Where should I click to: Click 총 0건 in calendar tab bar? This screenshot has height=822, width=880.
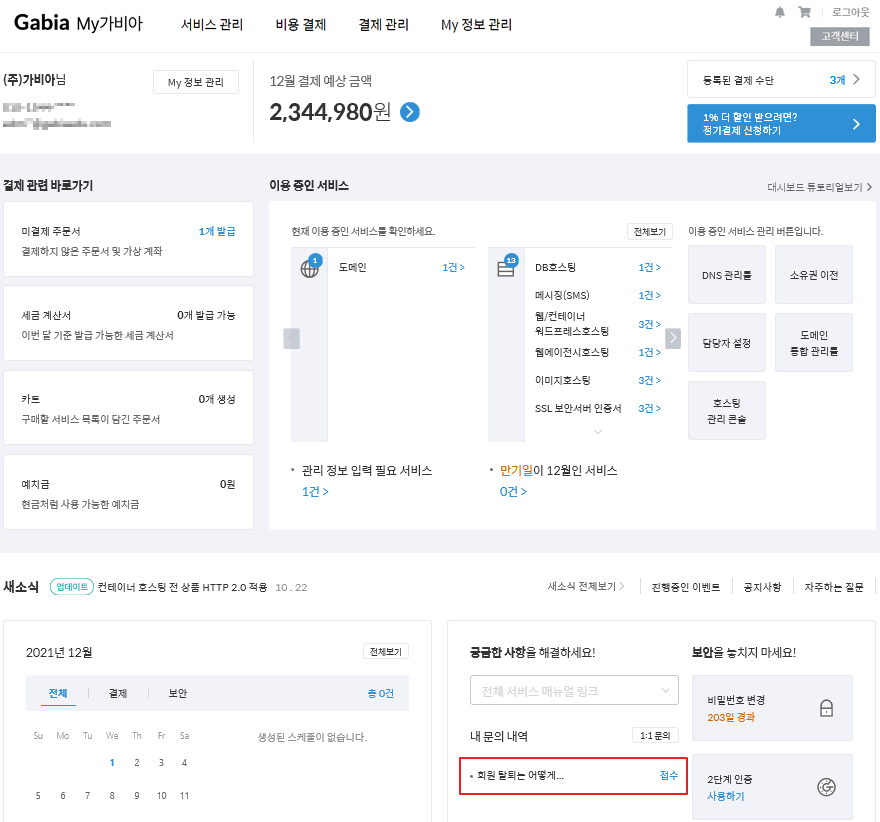point(381,694)
